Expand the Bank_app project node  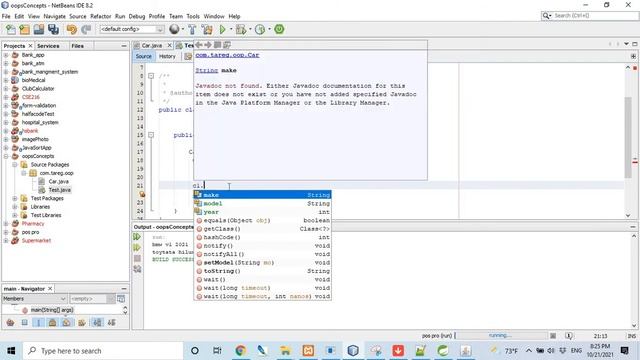[x=6, y=55]
